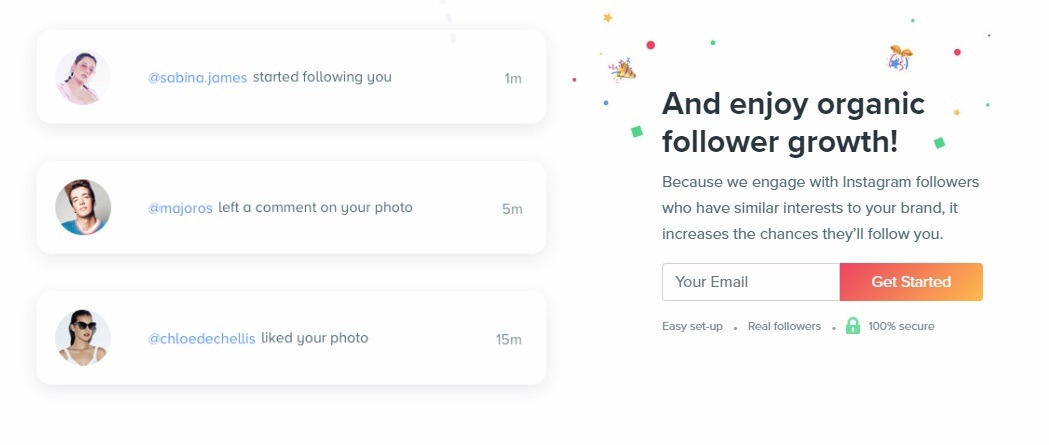Open the @majoros username link
Image resolution: width=1049 pixels, height=445 pixels.
tap(181, 208)
